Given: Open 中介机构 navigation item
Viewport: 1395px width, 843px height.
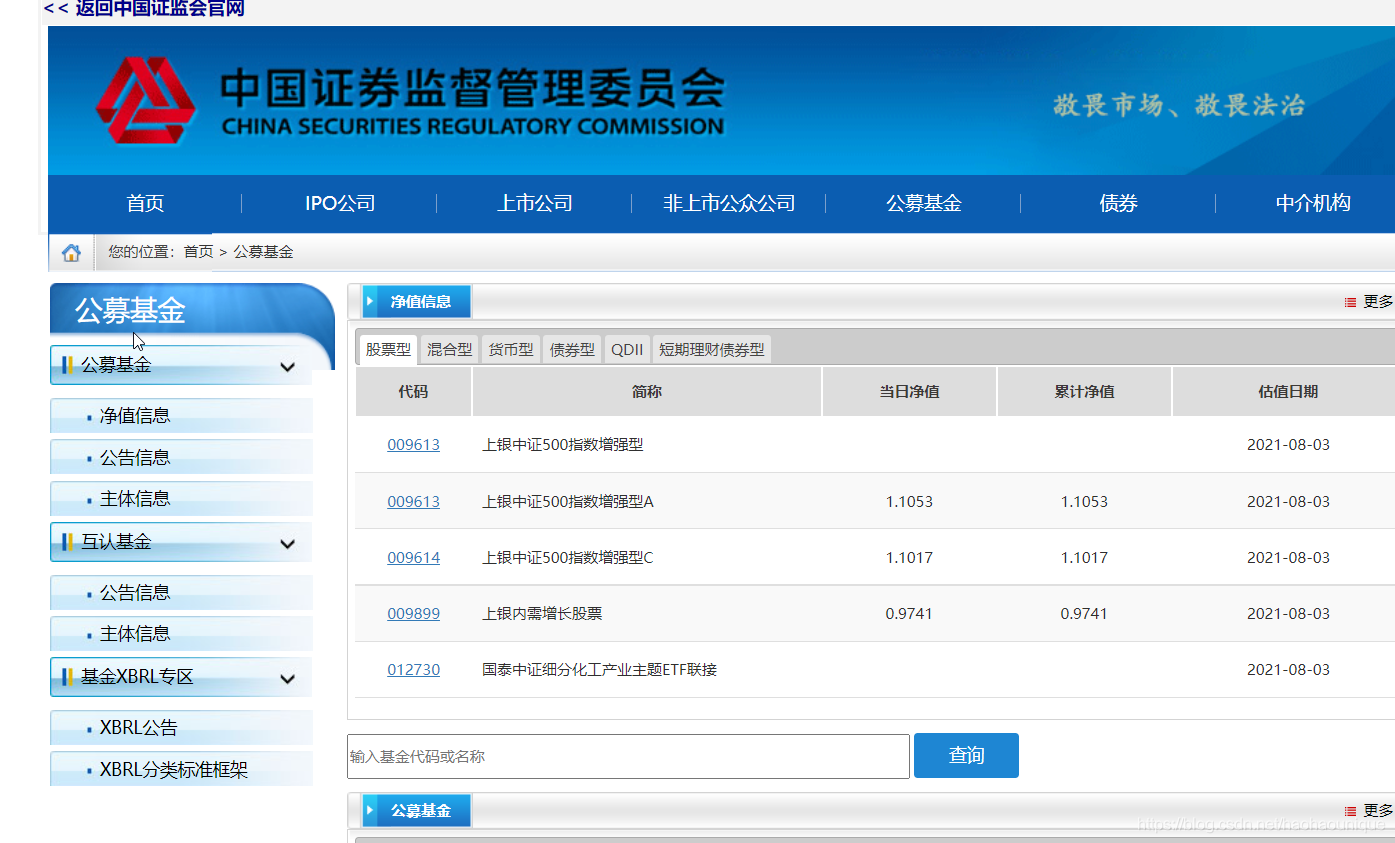Looking at the screenshot, I should [1313, 204].
